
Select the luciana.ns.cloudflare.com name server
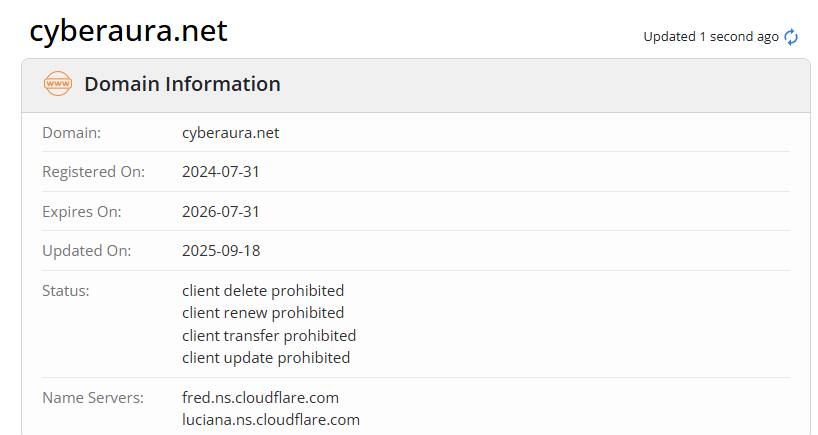(x=271, y=420)
